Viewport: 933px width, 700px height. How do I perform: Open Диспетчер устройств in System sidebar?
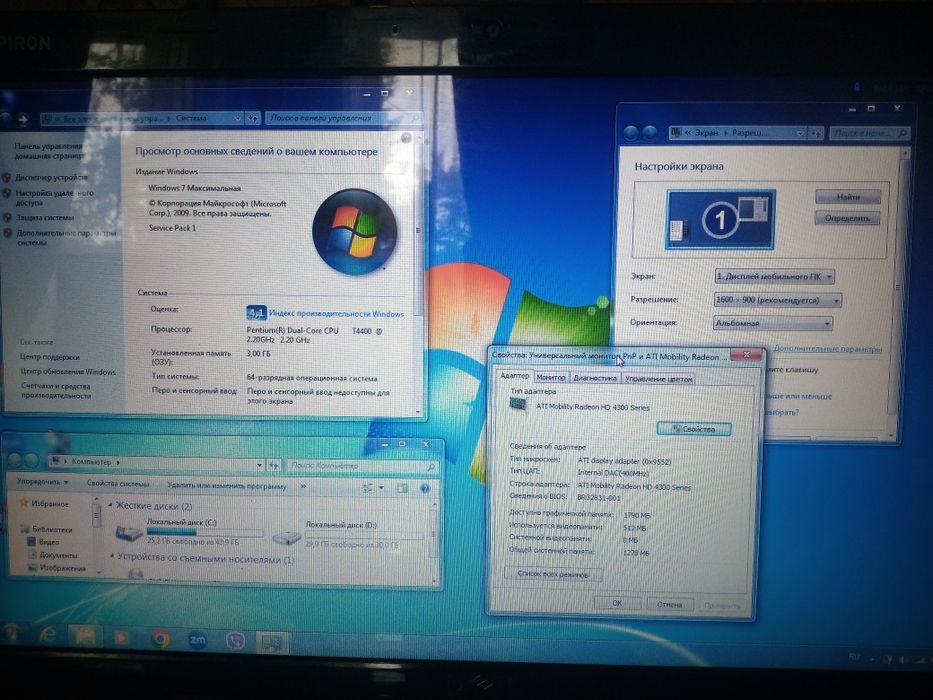point(51,177)
